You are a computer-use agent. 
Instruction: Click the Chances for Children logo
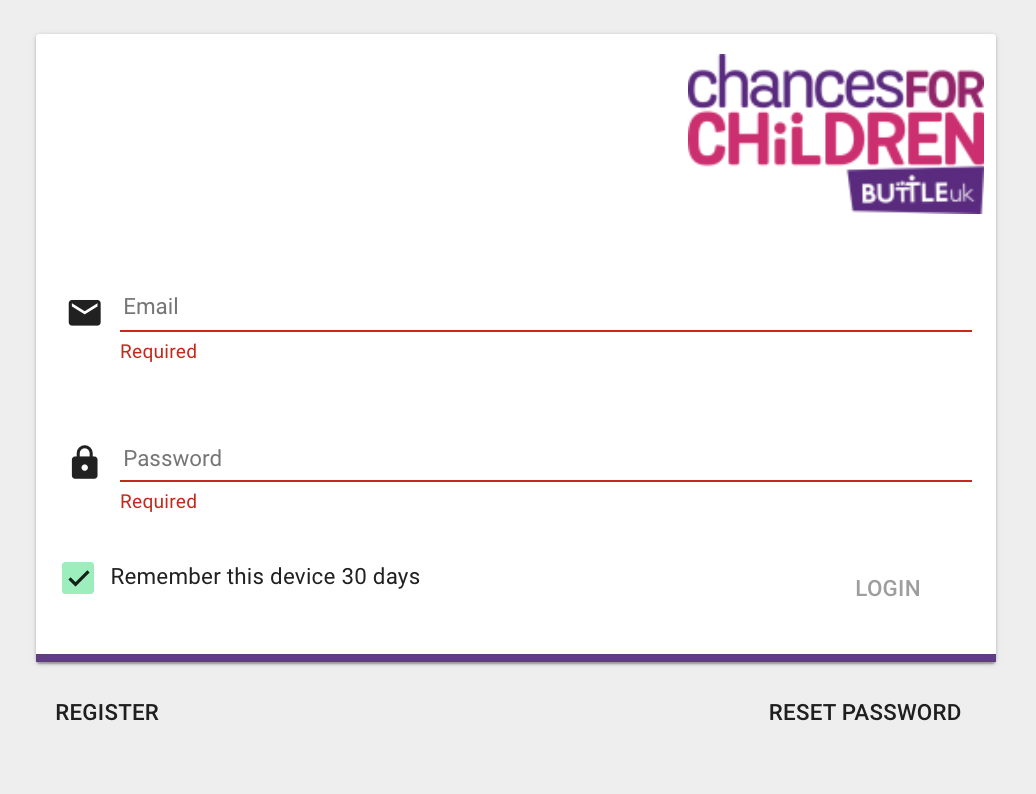pos(836,132)
